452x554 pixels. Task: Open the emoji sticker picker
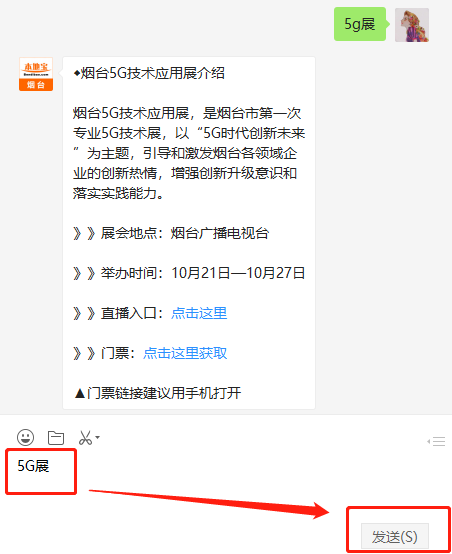click(25, 437)
